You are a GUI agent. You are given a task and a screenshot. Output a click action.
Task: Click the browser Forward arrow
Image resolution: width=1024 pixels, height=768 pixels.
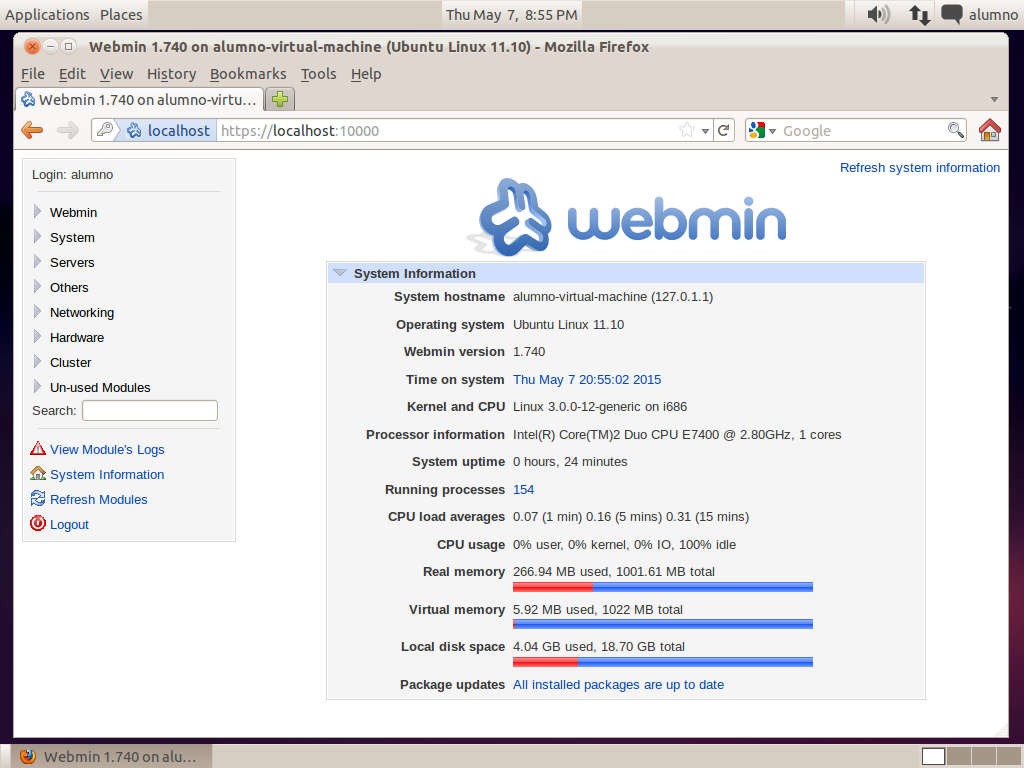click(67, 131)
